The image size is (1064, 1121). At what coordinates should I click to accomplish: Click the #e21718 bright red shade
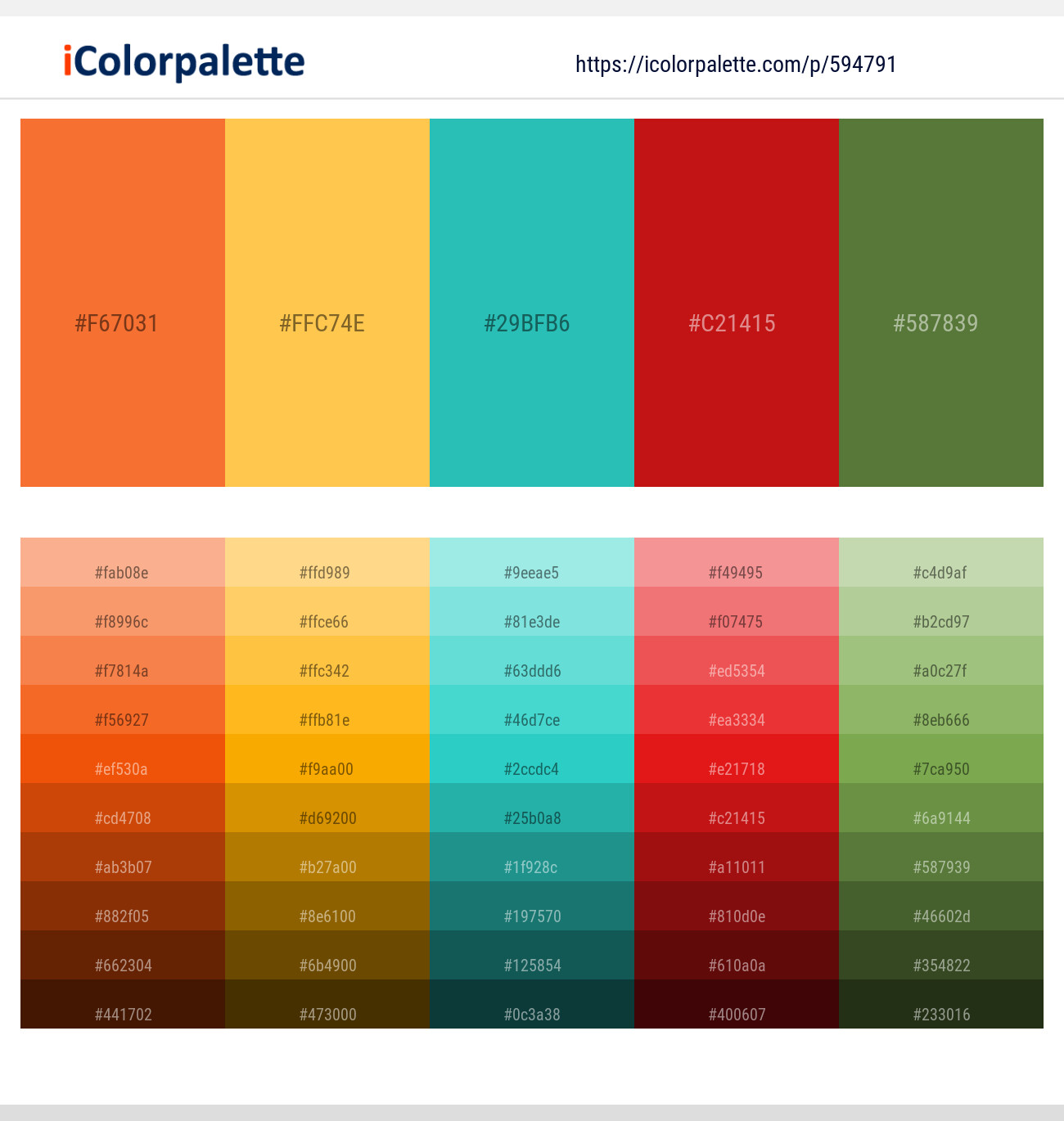(737, 759)
